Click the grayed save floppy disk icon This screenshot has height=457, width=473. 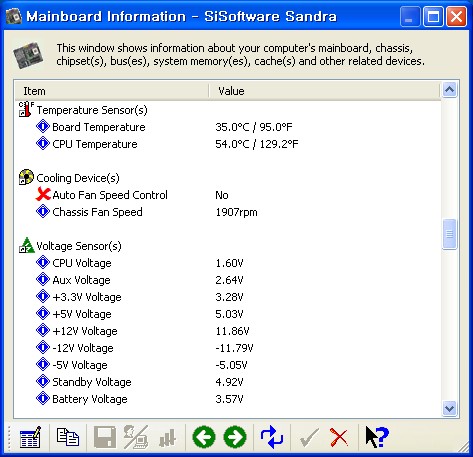(x=105, y=437)
